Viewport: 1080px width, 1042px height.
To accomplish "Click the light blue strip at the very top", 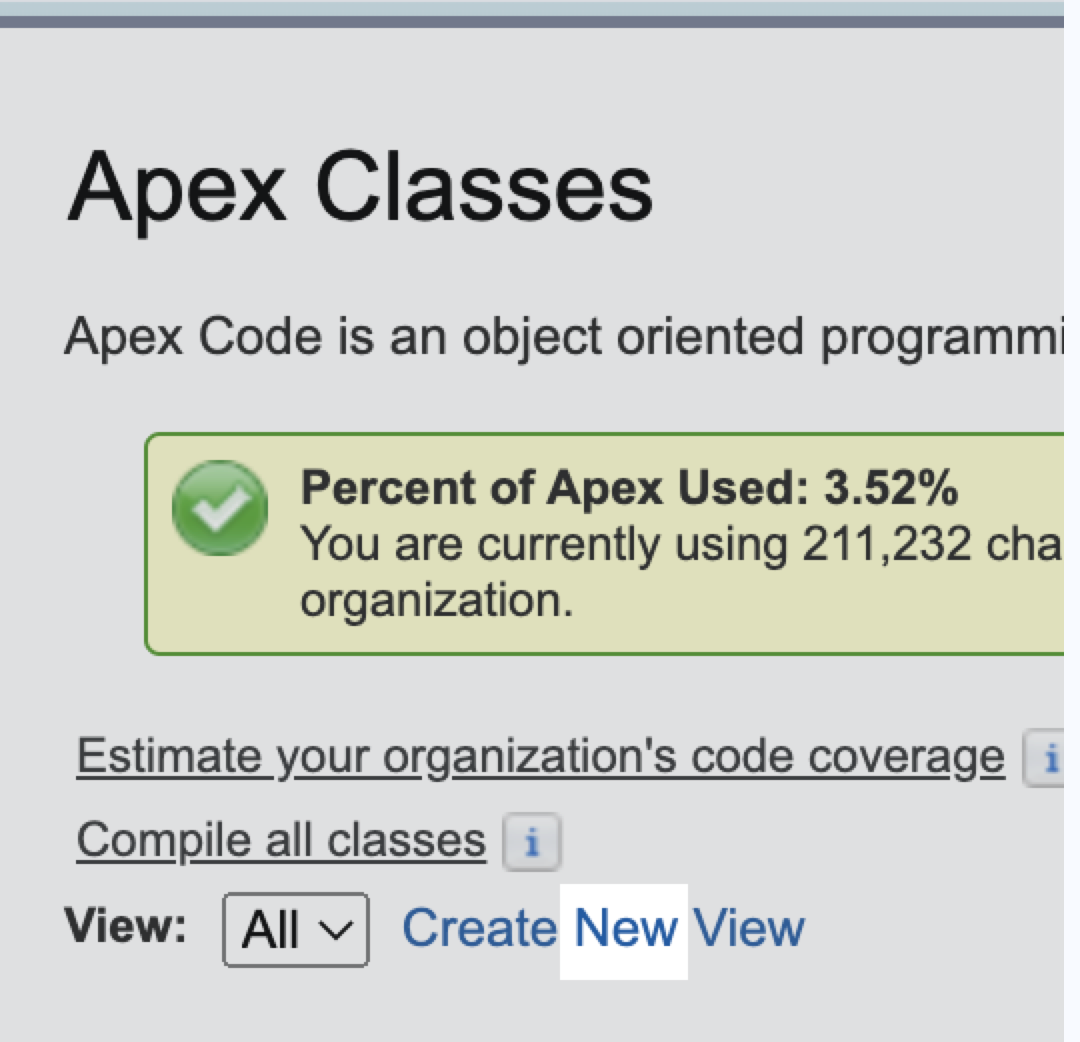I will click(x=530, y=7).
